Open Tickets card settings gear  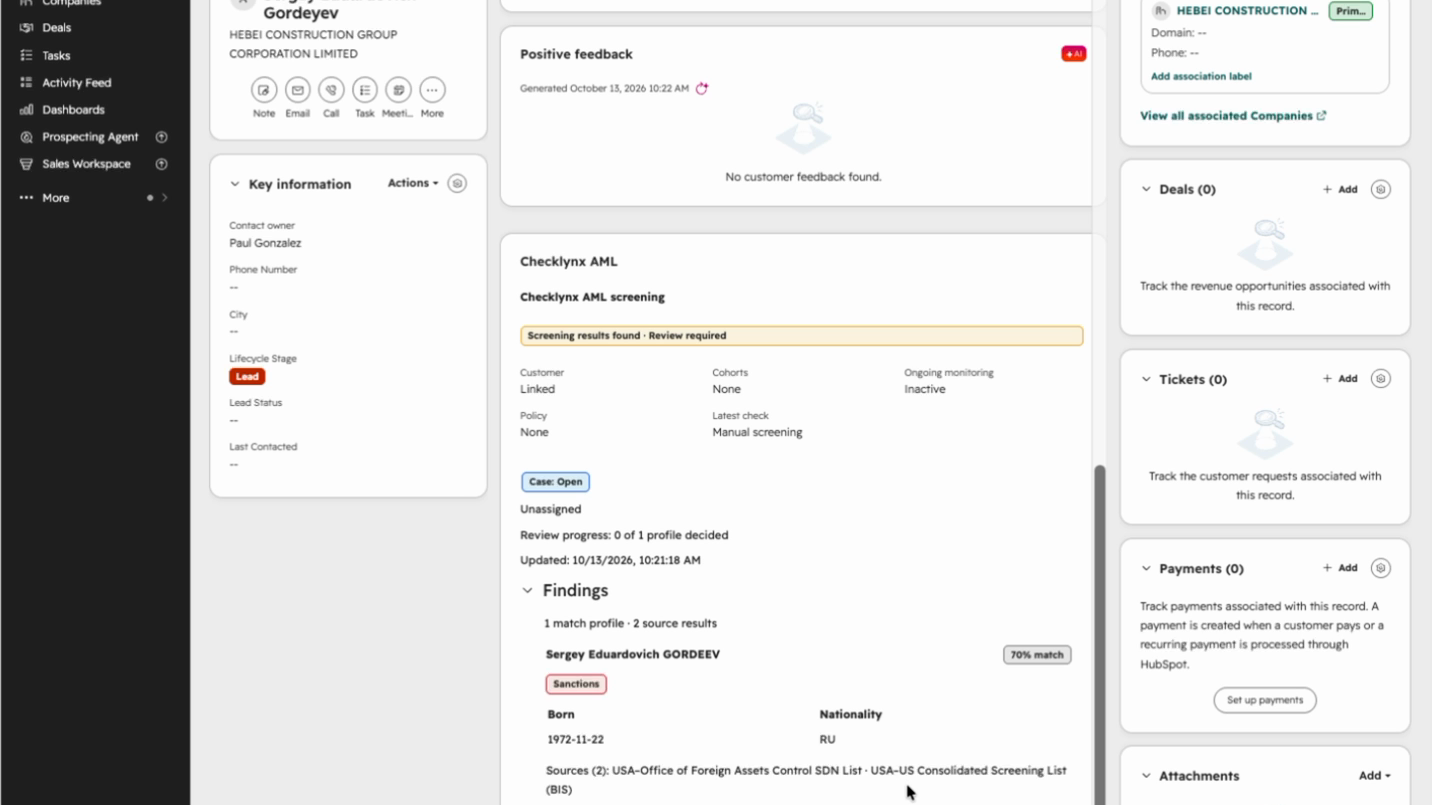1380,378
